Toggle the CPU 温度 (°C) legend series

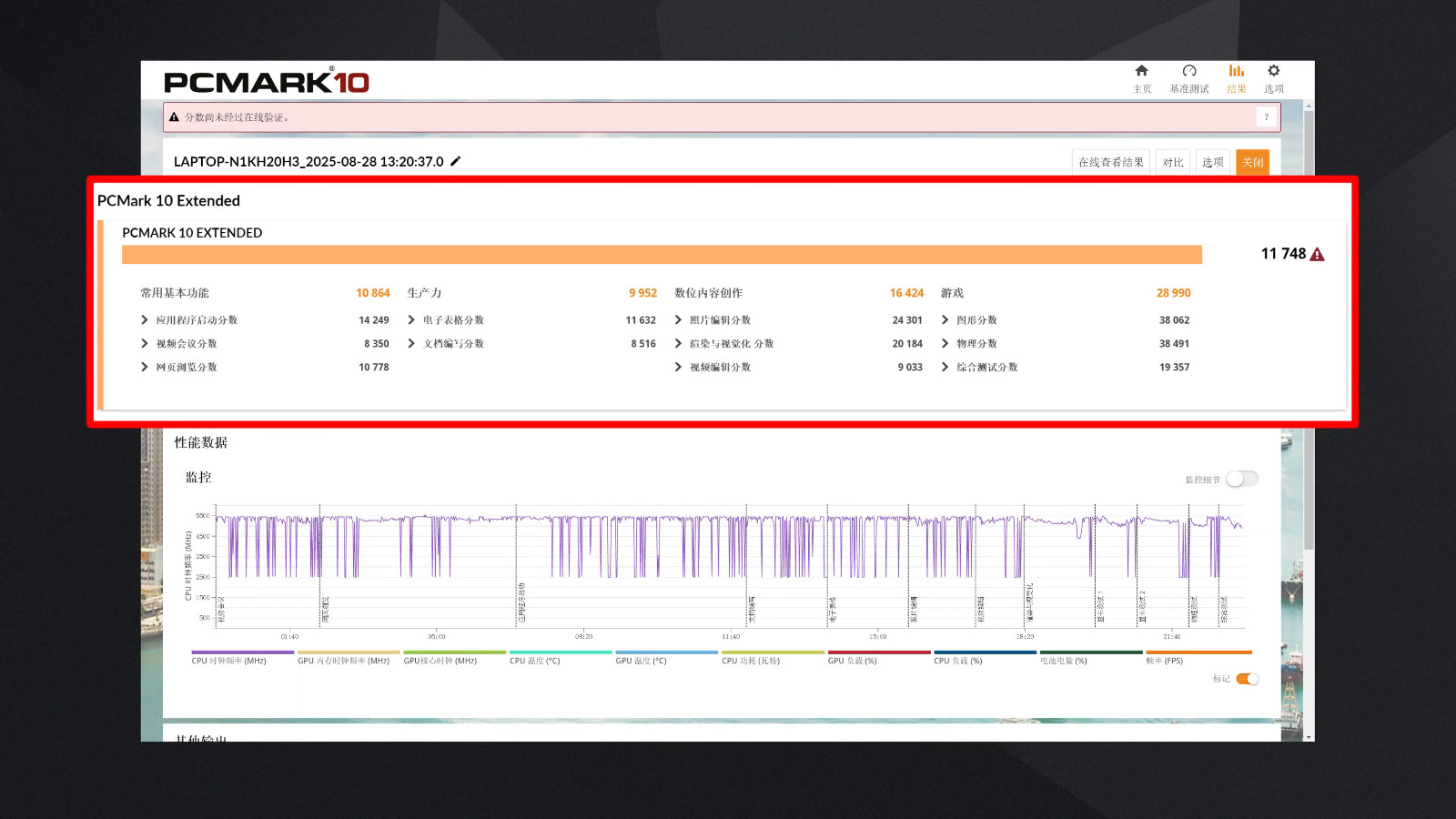(561, 658)
